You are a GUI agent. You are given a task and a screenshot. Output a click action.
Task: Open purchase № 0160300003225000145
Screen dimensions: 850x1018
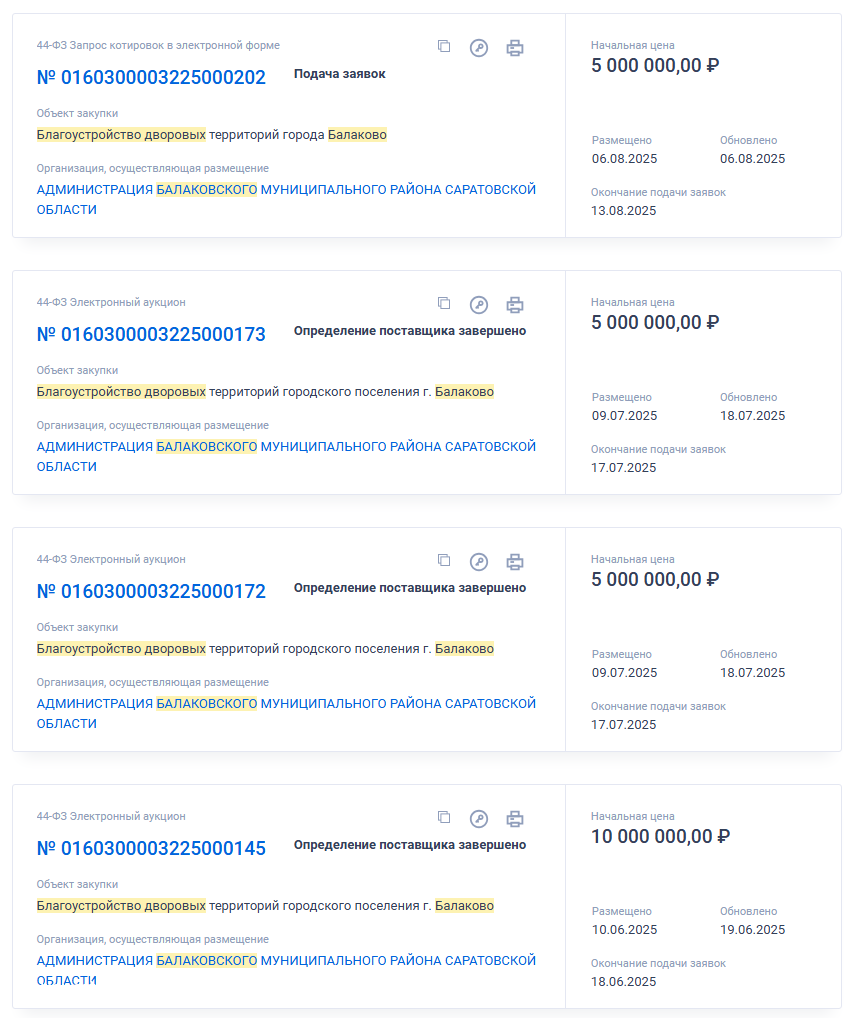click(x=151, y=849)
